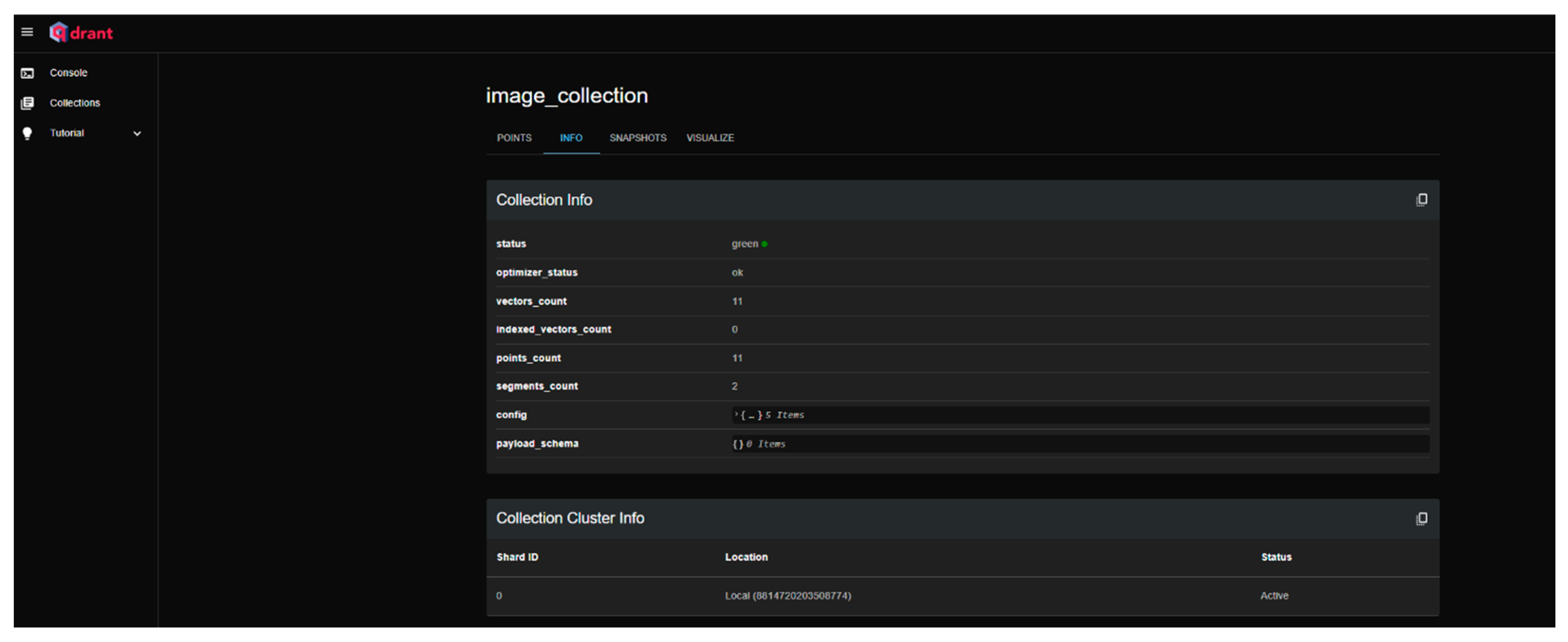Screen dimensions: 1568x642
Task: Click the 'config' field label
Action: tap(511, 415)
